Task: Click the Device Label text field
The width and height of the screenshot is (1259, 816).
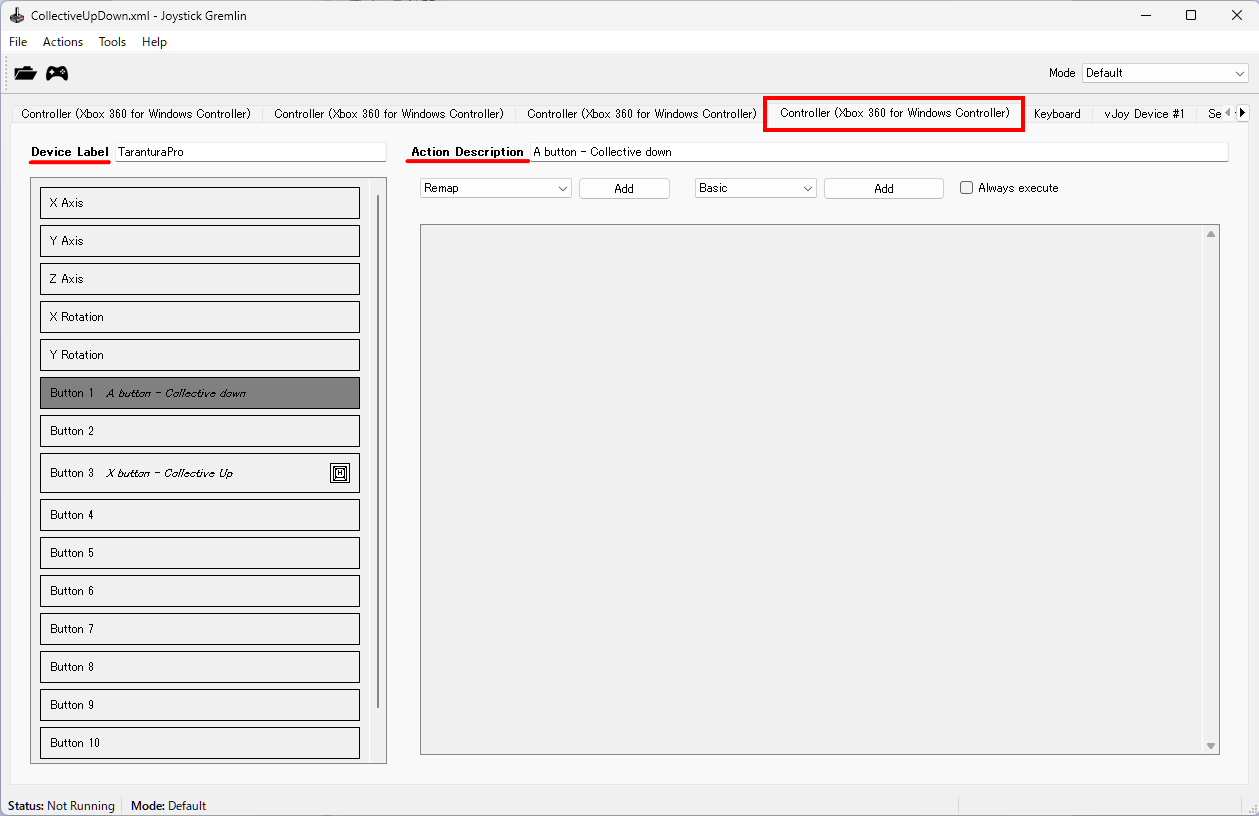Action: point(250,152)
